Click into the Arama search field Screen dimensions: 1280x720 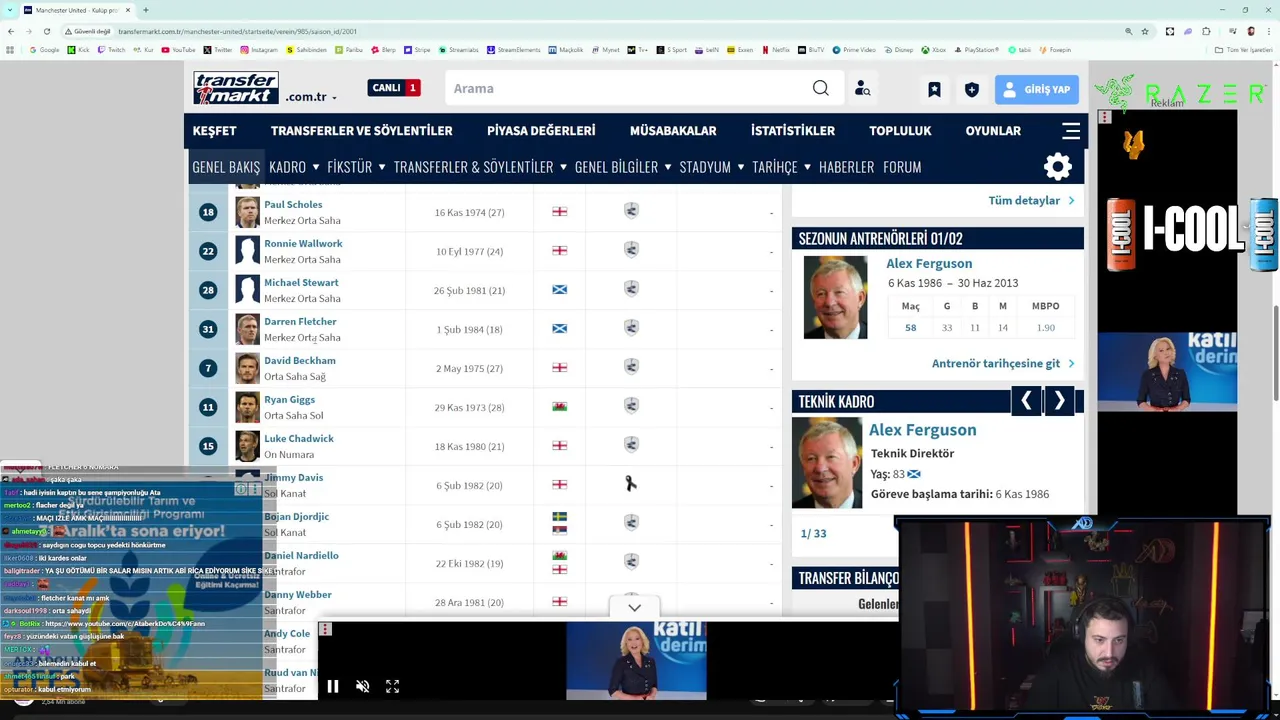tap(625, 88)
